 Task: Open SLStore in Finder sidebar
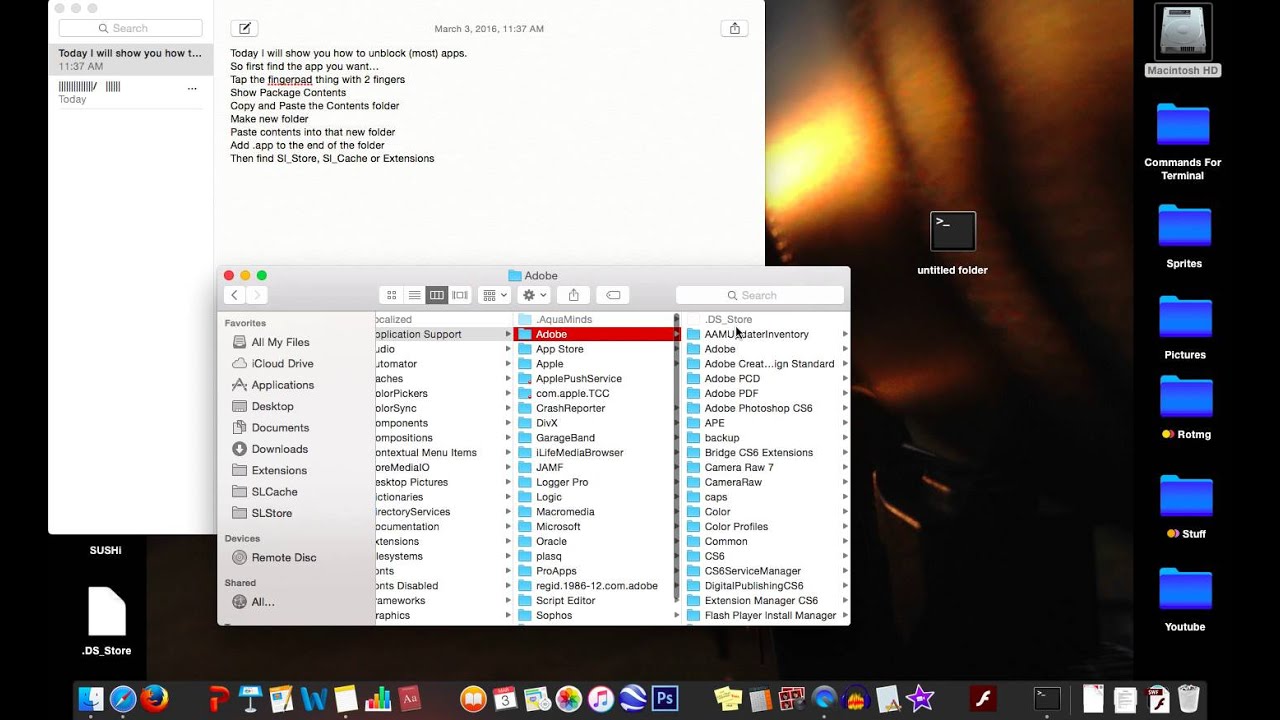[x=271, y=513]
